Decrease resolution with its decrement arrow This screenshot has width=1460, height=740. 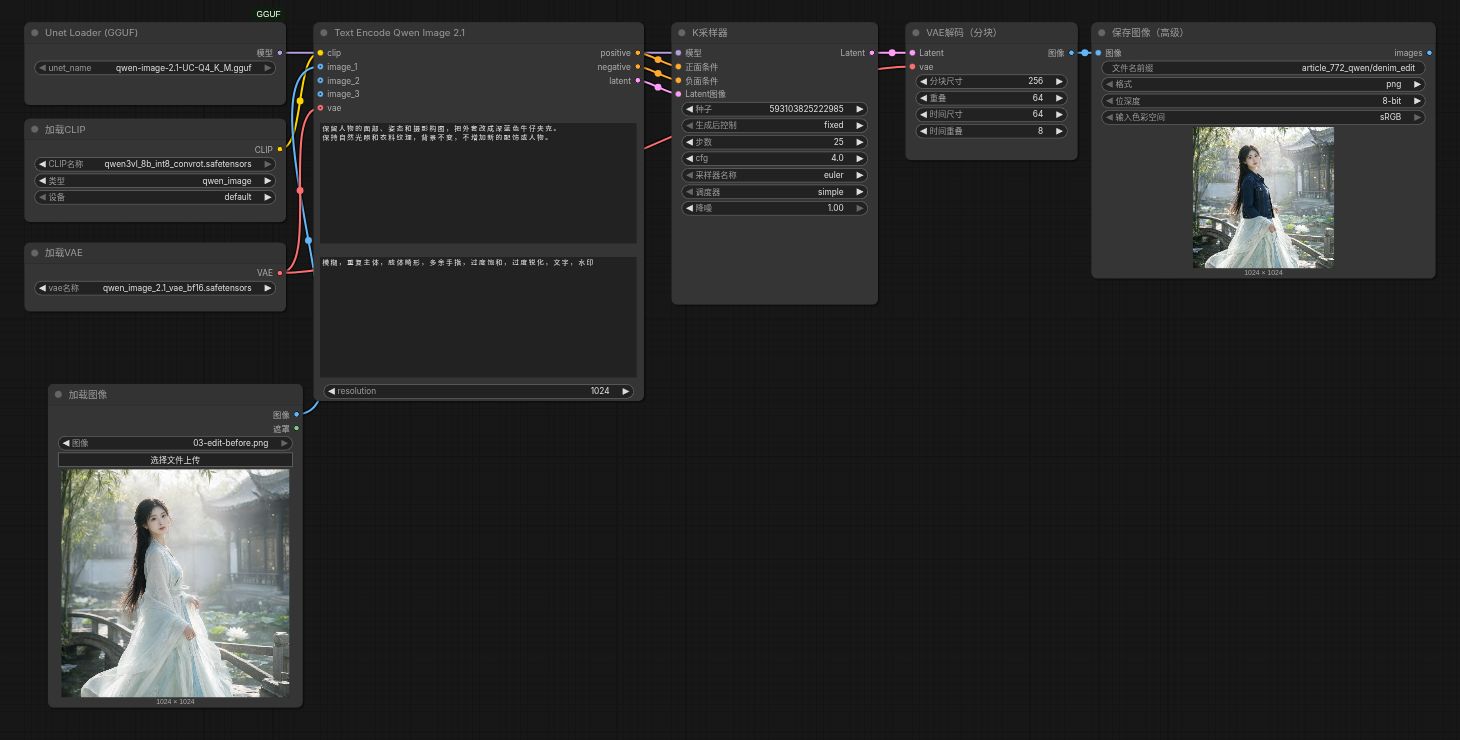tap(332, 391)
